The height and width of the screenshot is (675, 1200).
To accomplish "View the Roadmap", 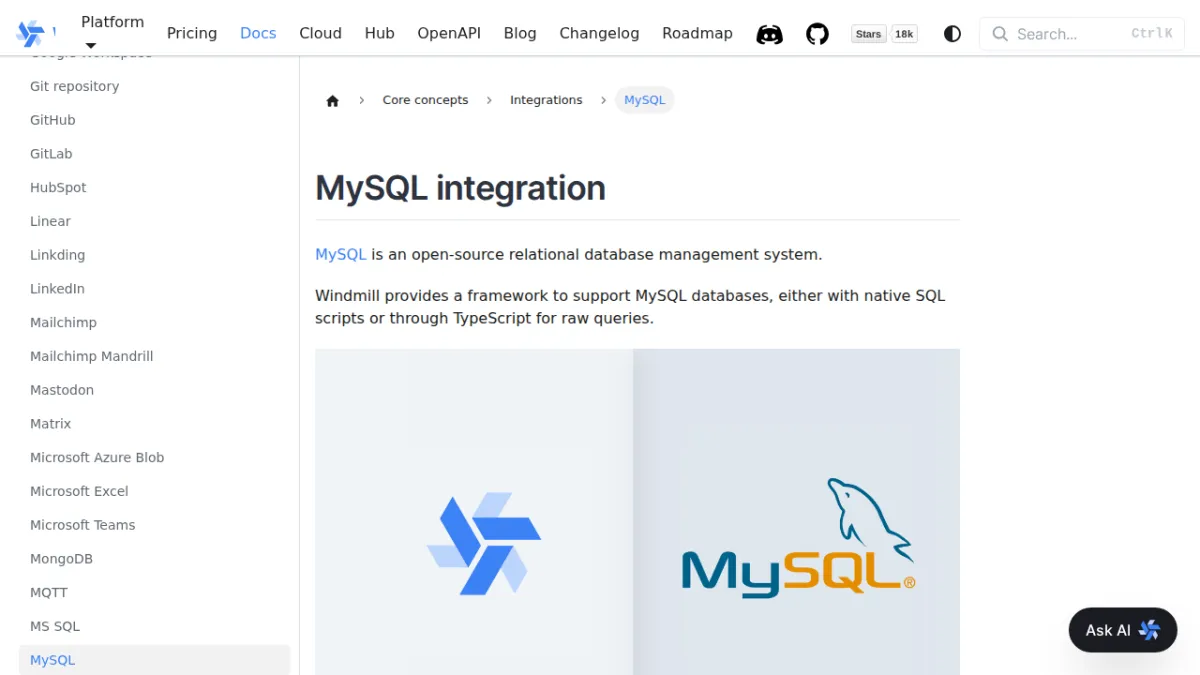I will [x=697, y=33].
